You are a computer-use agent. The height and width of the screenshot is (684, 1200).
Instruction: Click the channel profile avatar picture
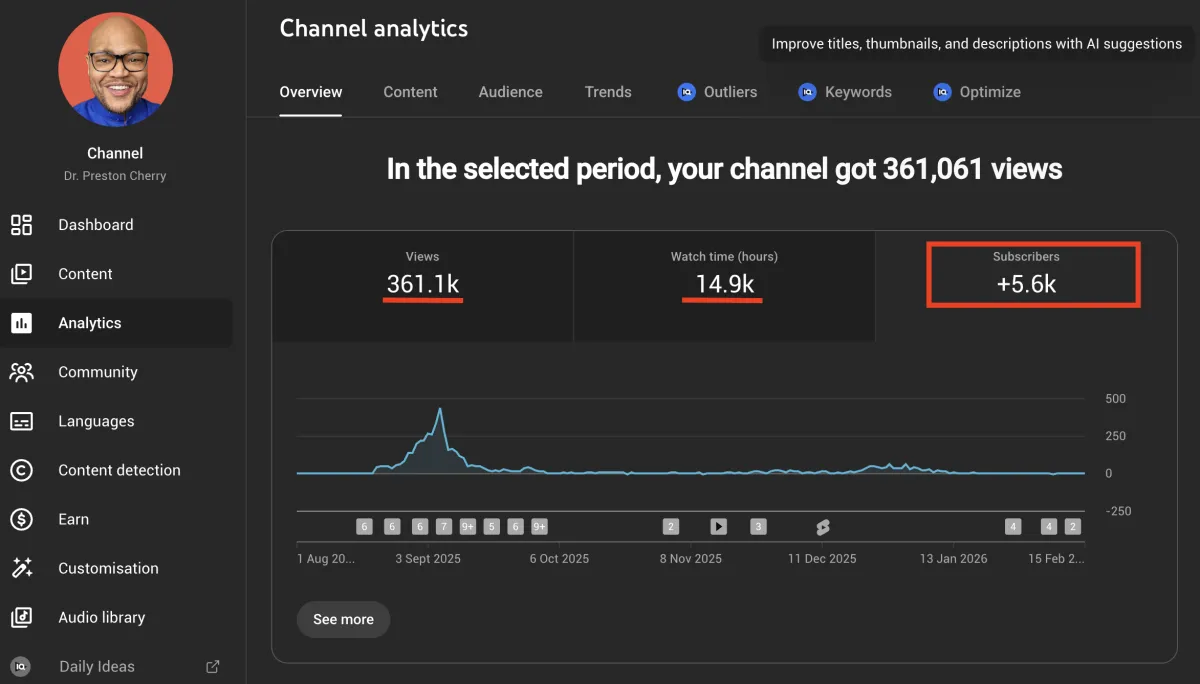116,69
